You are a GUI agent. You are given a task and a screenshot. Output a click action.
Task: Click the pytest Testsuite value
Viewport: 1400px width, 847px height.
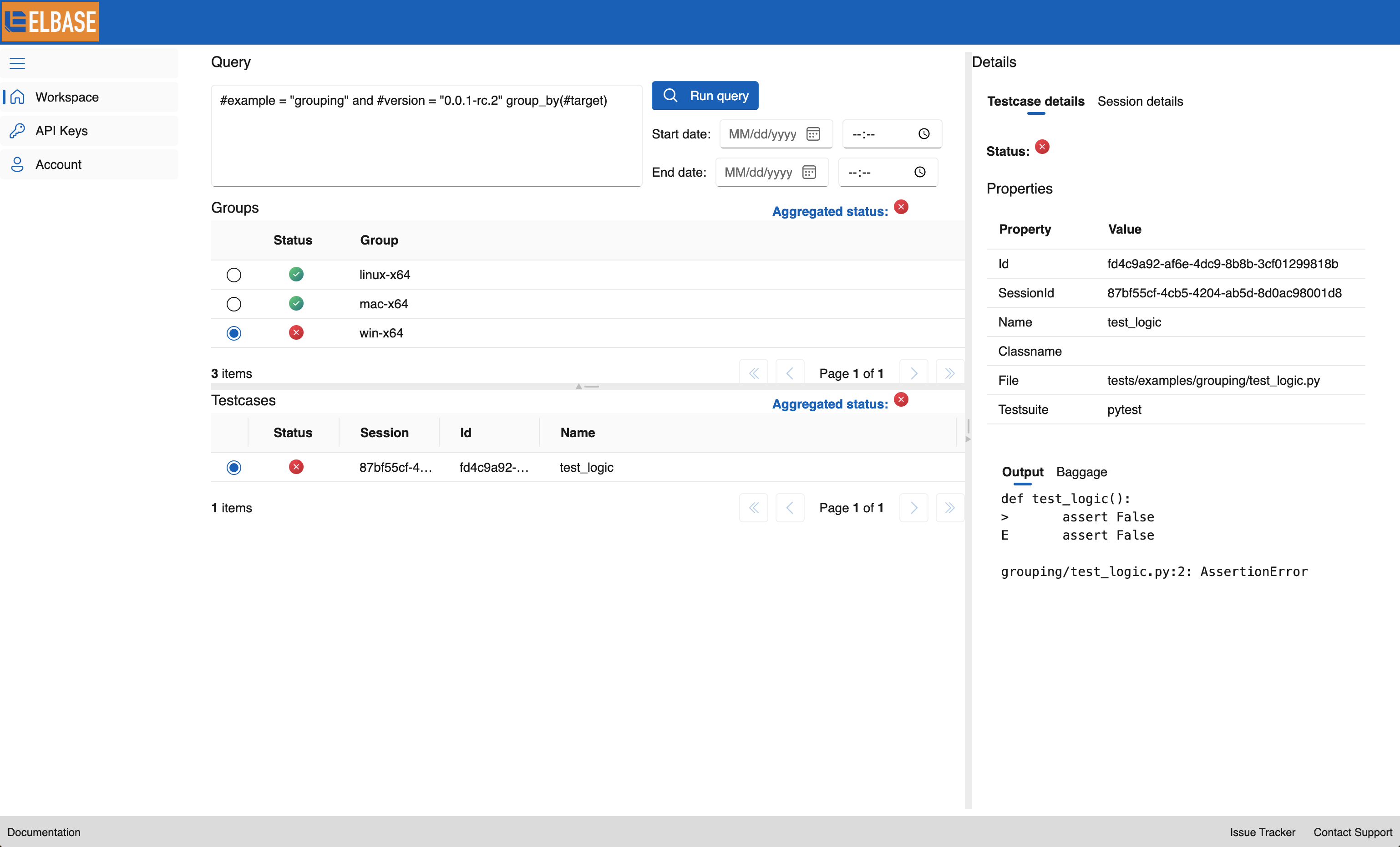(x=1124, y=409)
